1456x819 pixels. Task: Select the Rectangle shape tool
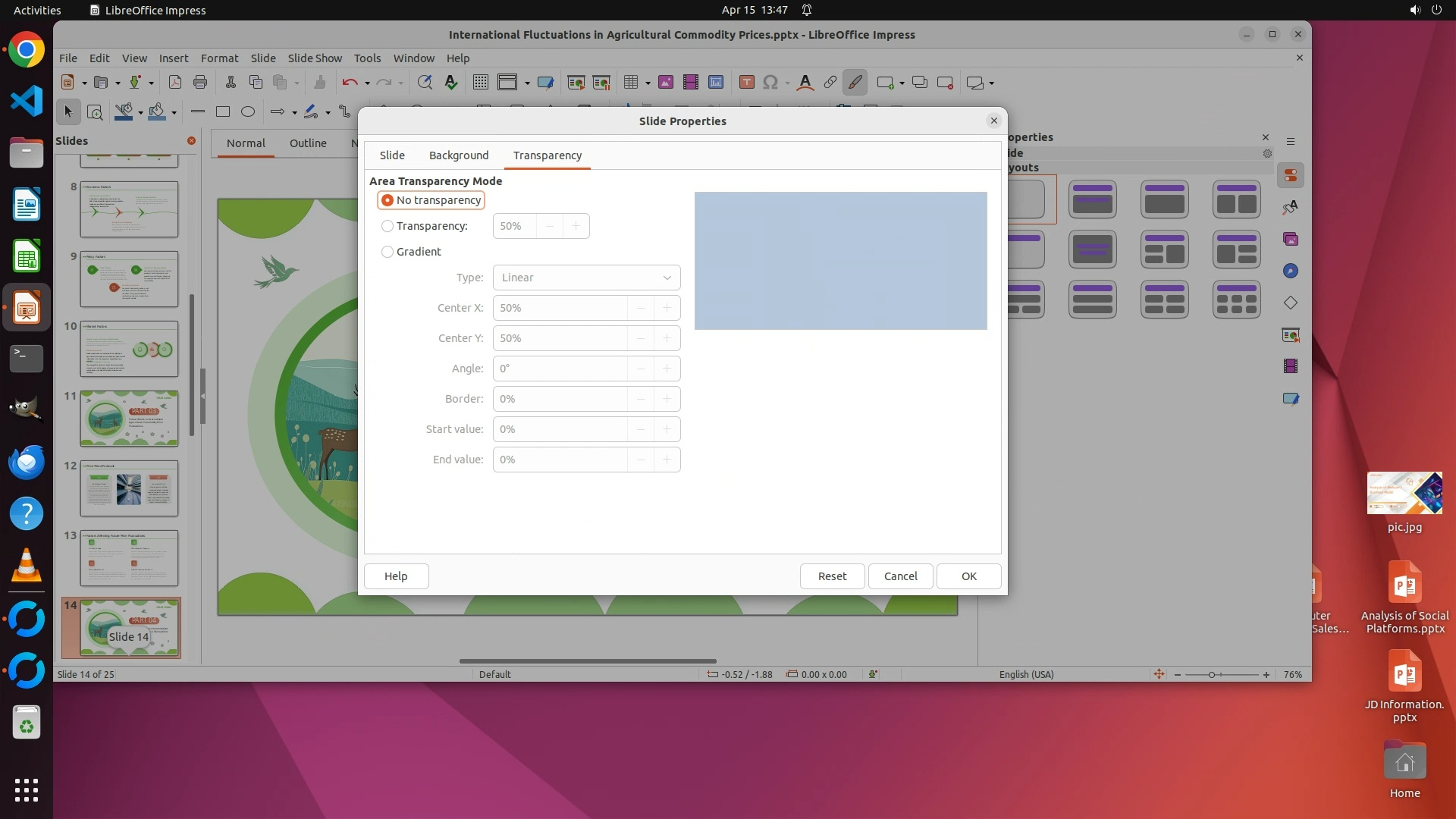coord(223,112)
